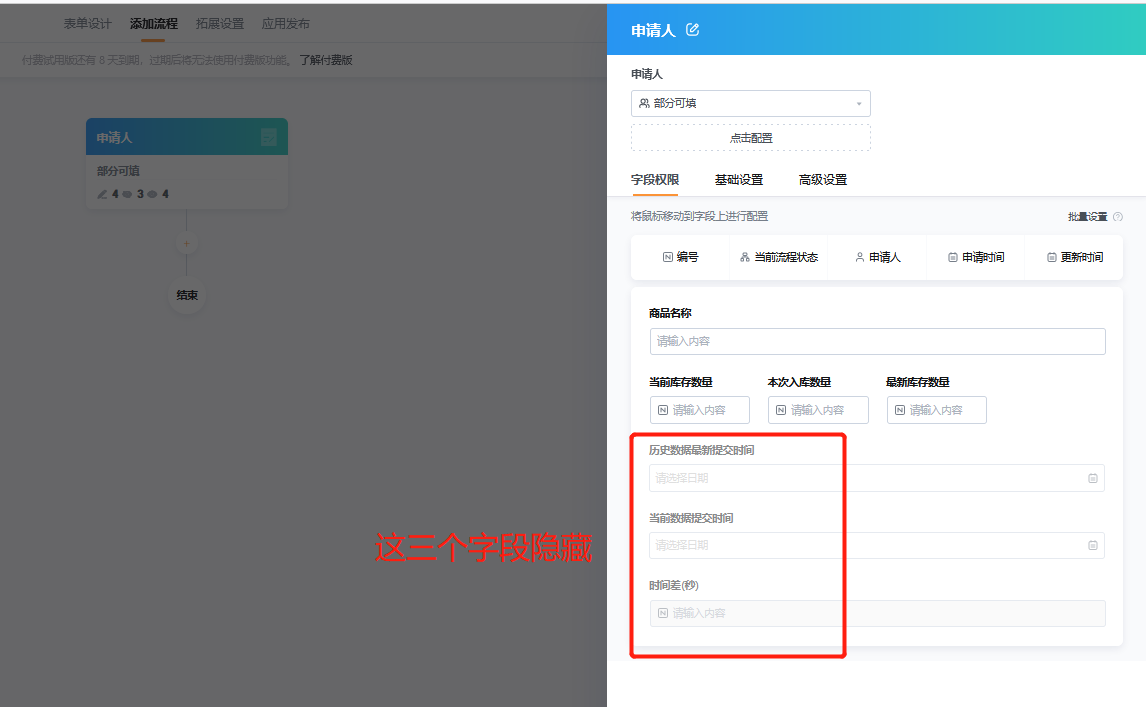Open the 应用发布 tab
Image resolution: width=1146 pixels, height=707 pixels.
[285, 24]
